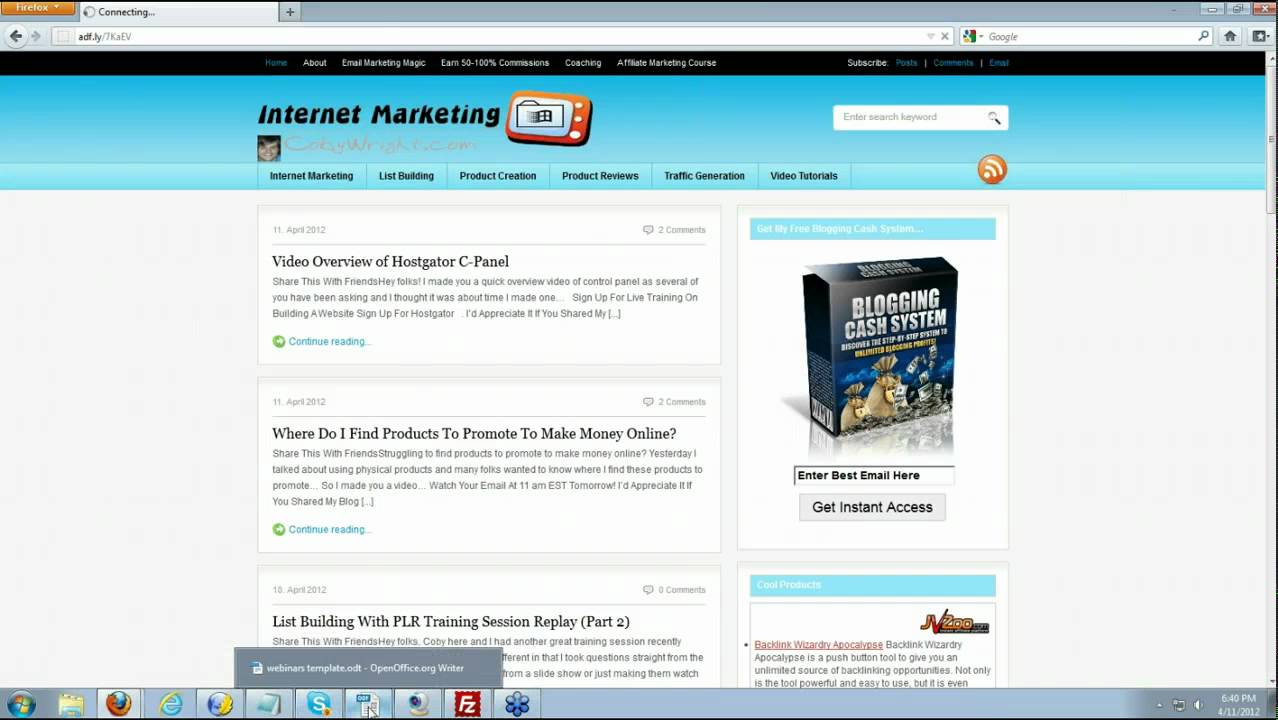Screen dimensions: 1278x720
Task: Click the webinars template.odt Writer preview
Action: (368, 668)
